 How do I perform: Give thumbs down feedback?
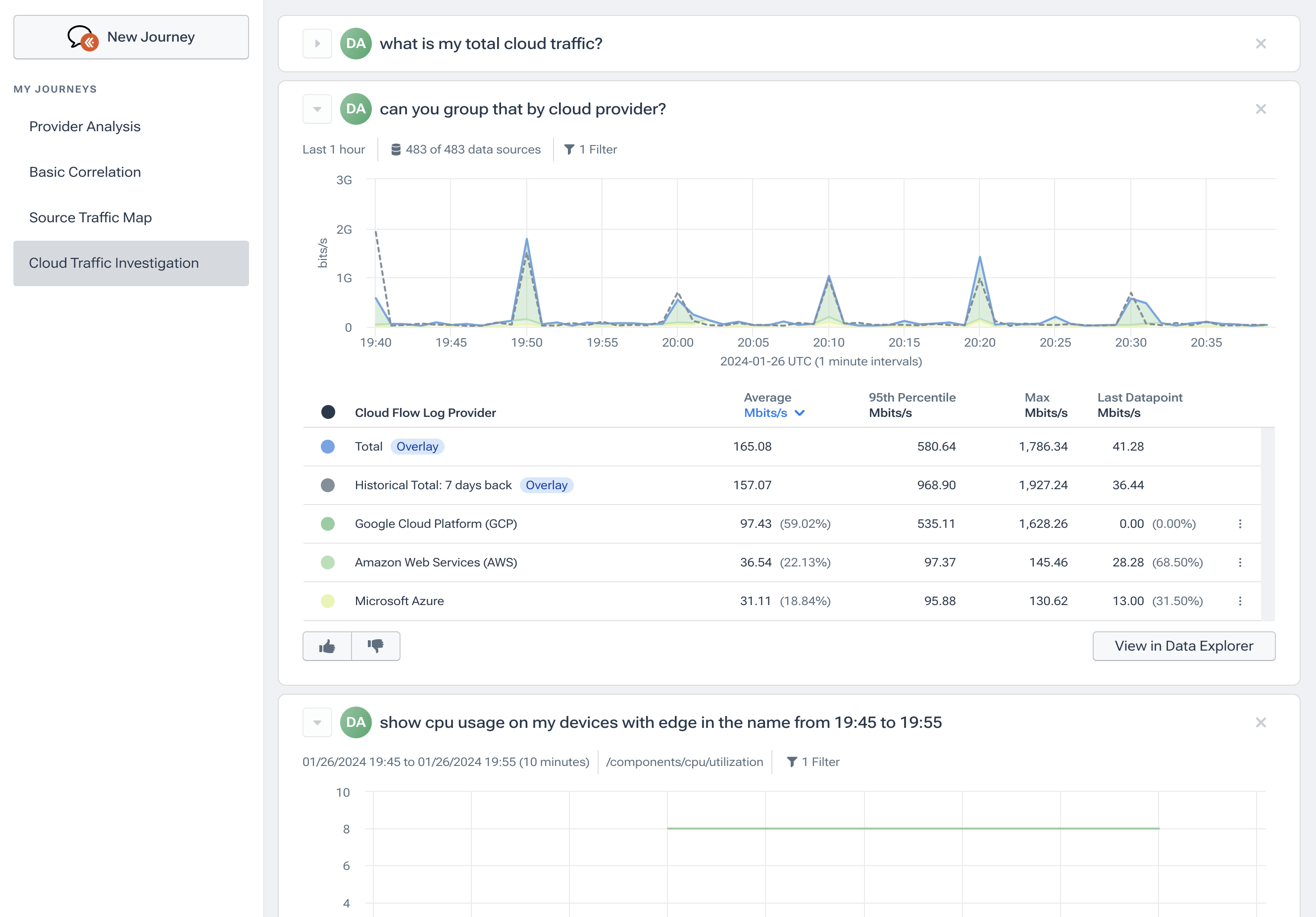375,647
